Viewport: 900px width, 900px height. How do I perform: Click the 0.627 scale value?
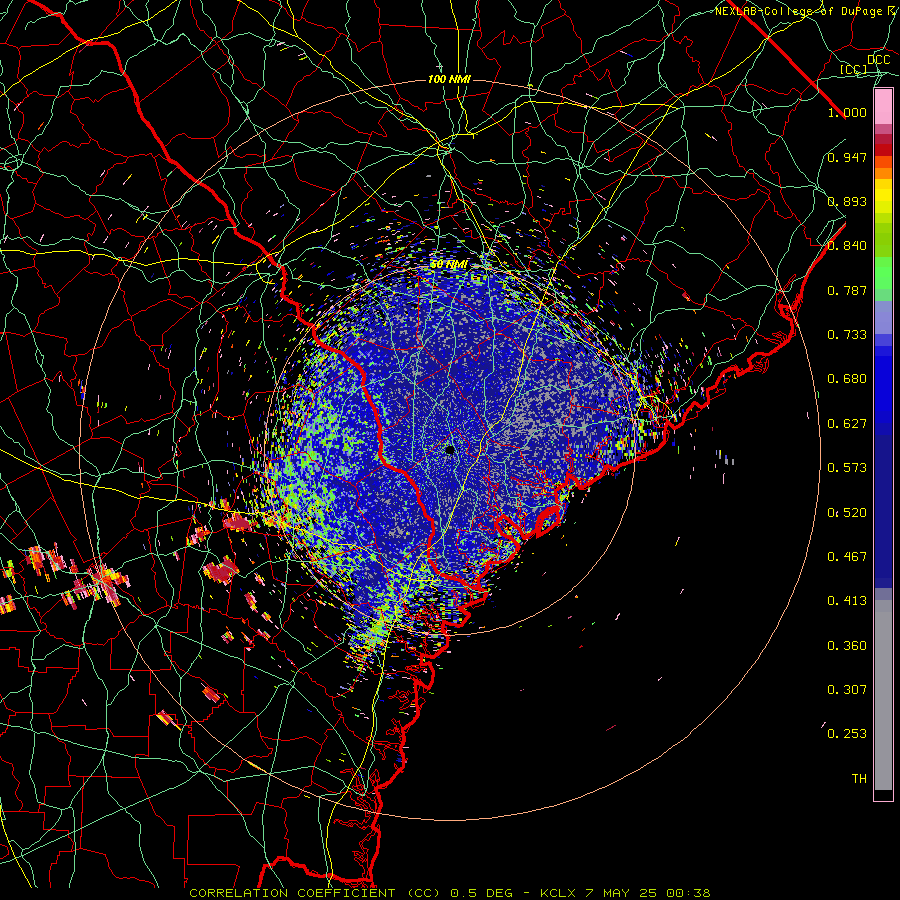tap(847, 424)
